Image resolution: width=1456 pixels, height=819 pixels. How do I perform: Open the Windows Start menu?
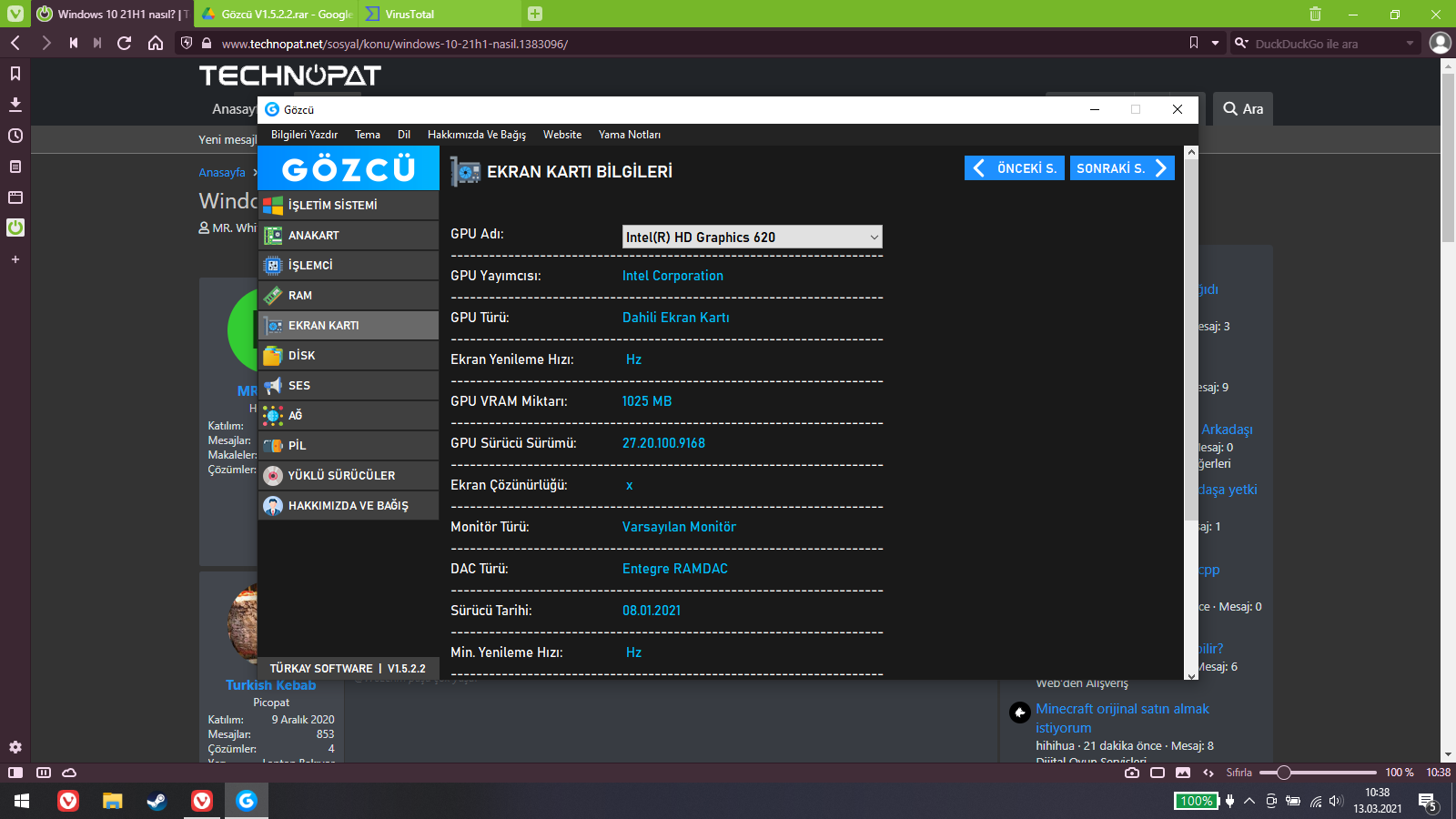(x=22, y=801)
